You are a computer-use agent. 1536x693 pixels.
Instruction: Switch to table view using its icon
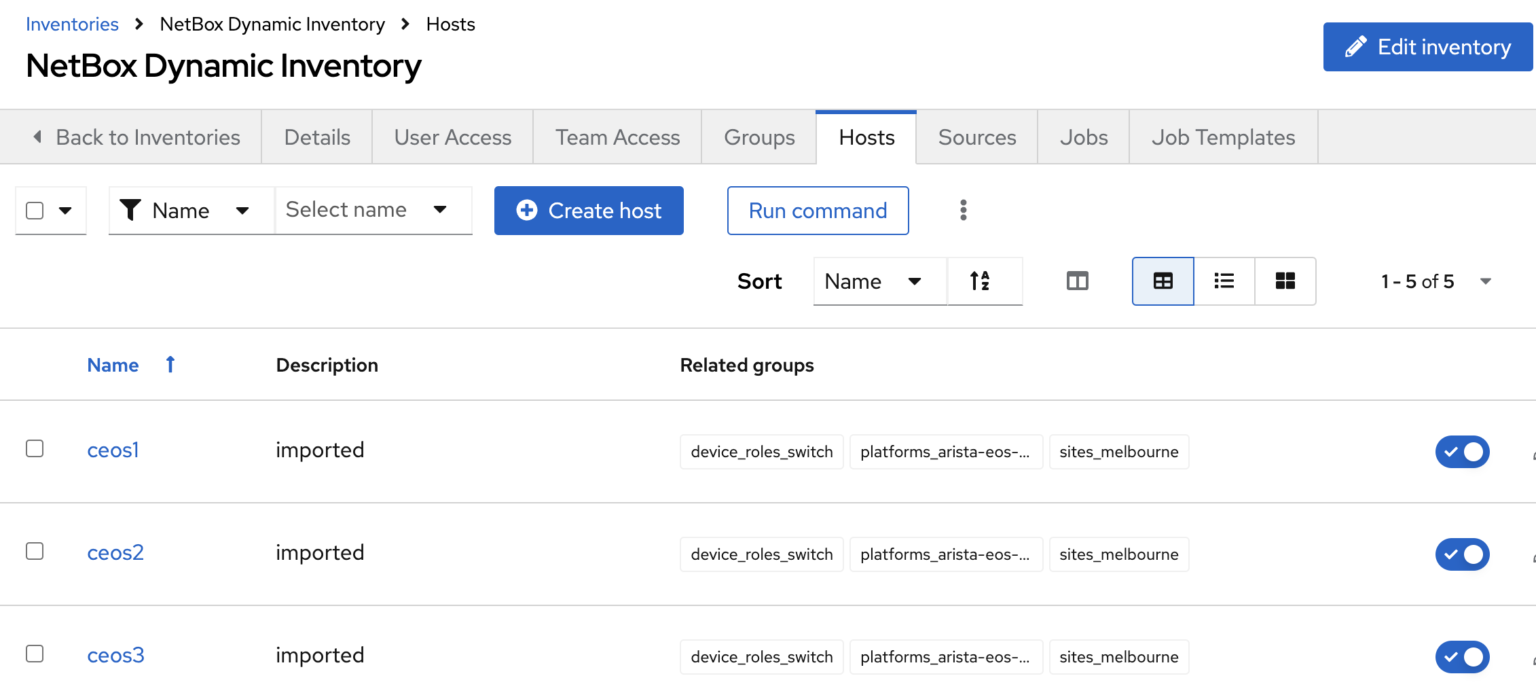pos(1162,281)
